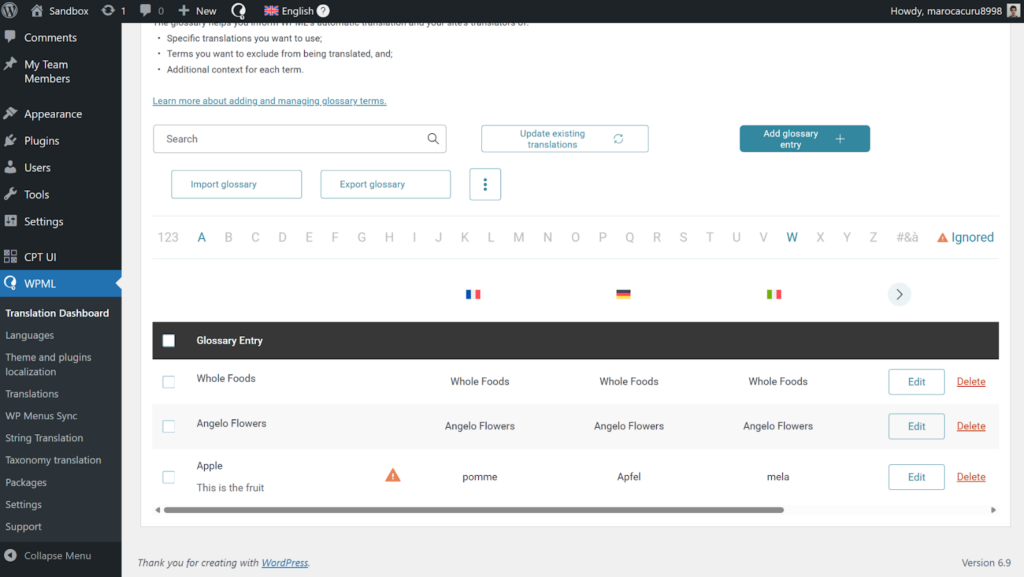Edit the Apple entry

coord(916,477)
